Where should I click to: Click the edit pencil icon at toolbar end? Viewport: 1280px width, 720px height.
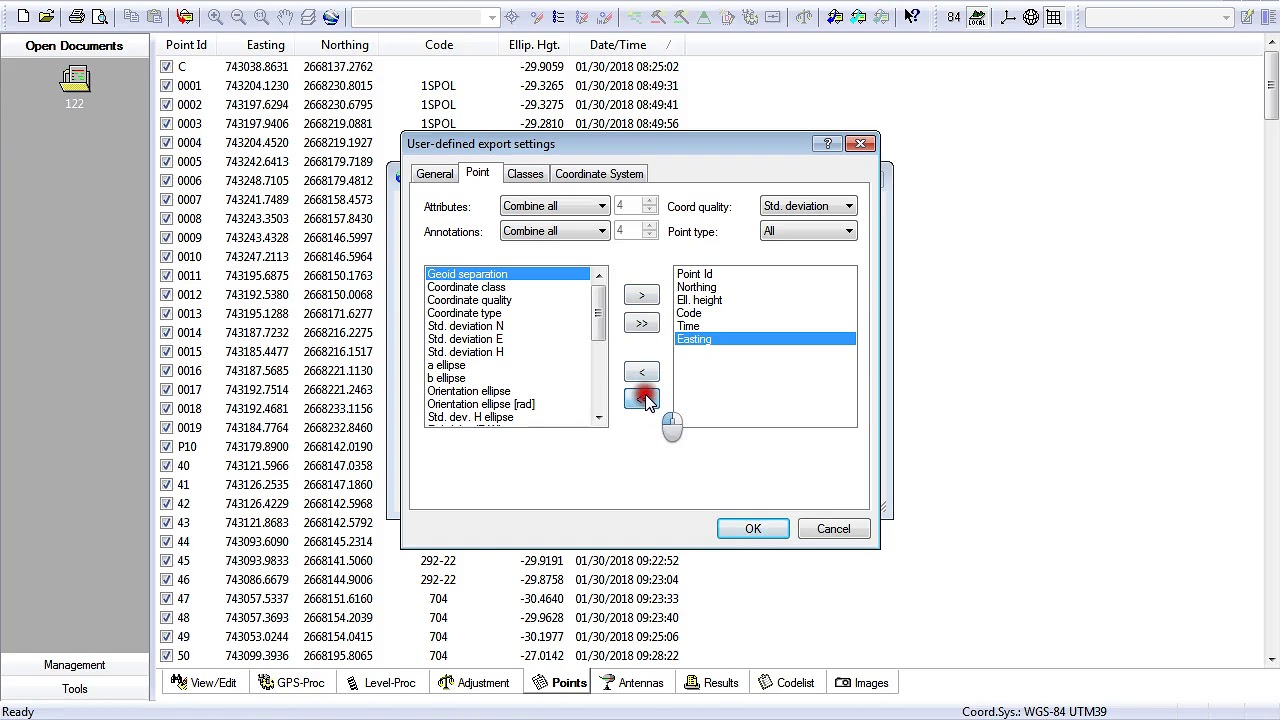click(x=1247, y=17)
